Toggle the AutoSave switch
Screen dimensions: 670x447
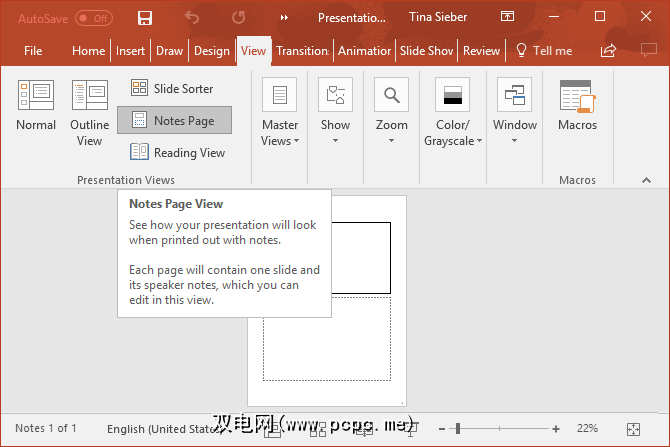tap(94, 18)
